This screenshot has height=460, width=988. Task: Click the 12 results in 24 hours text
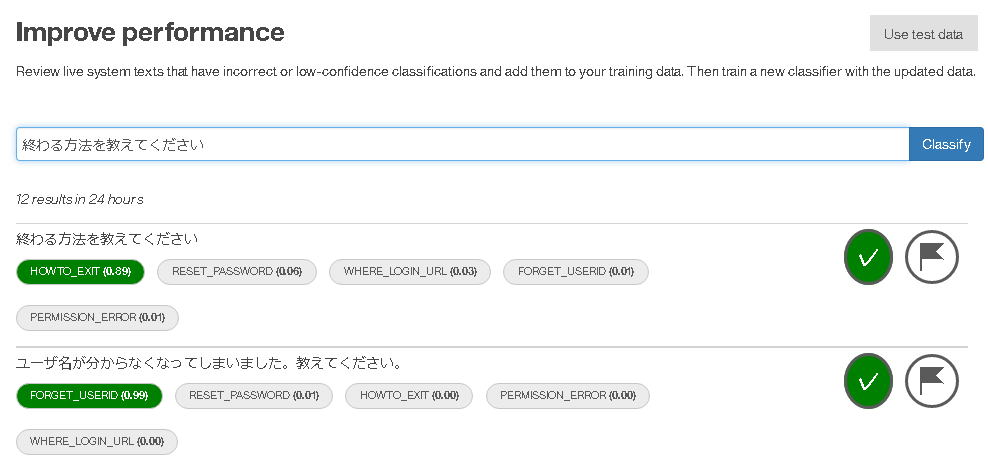pos(79,200)
